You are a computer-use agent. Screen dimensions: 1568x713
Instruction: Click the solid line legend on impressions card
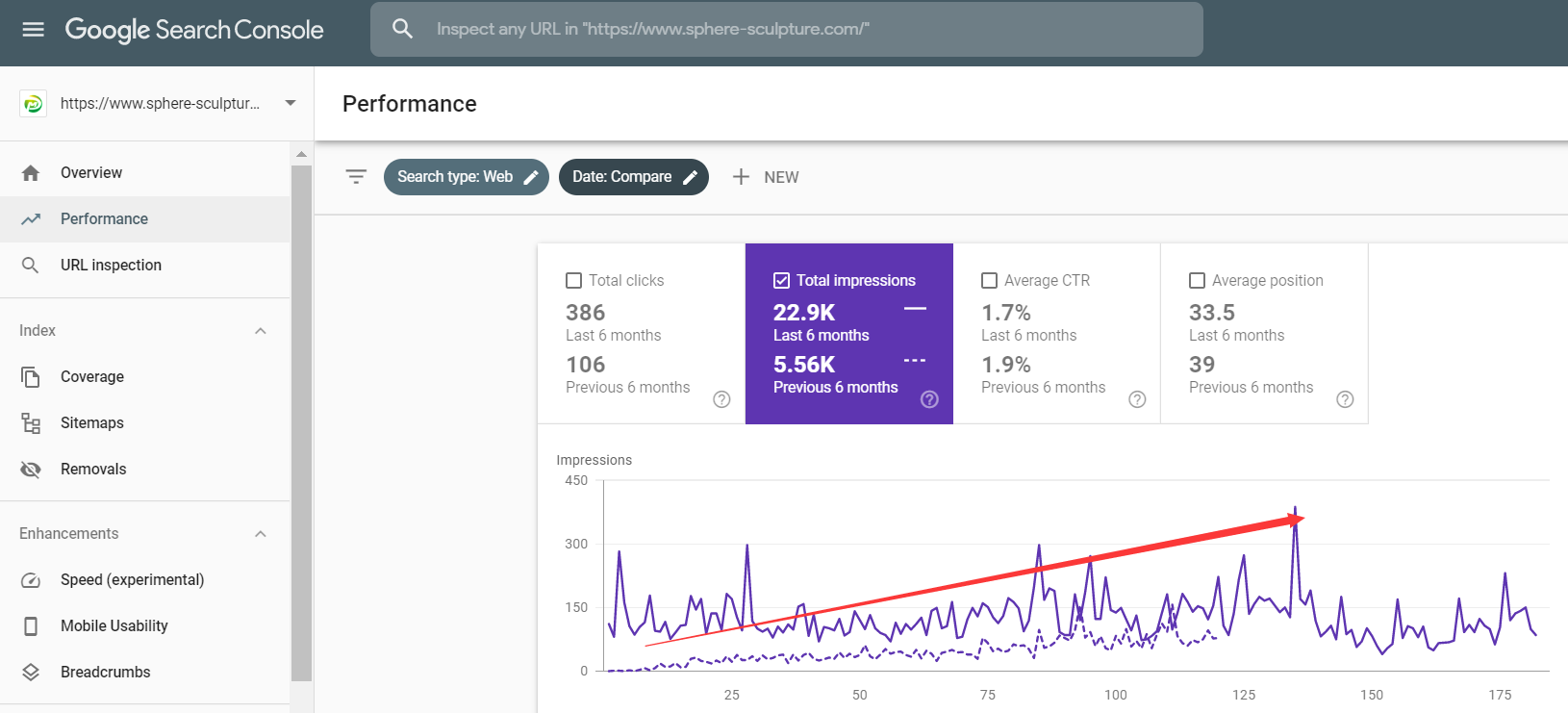point(915,309)
